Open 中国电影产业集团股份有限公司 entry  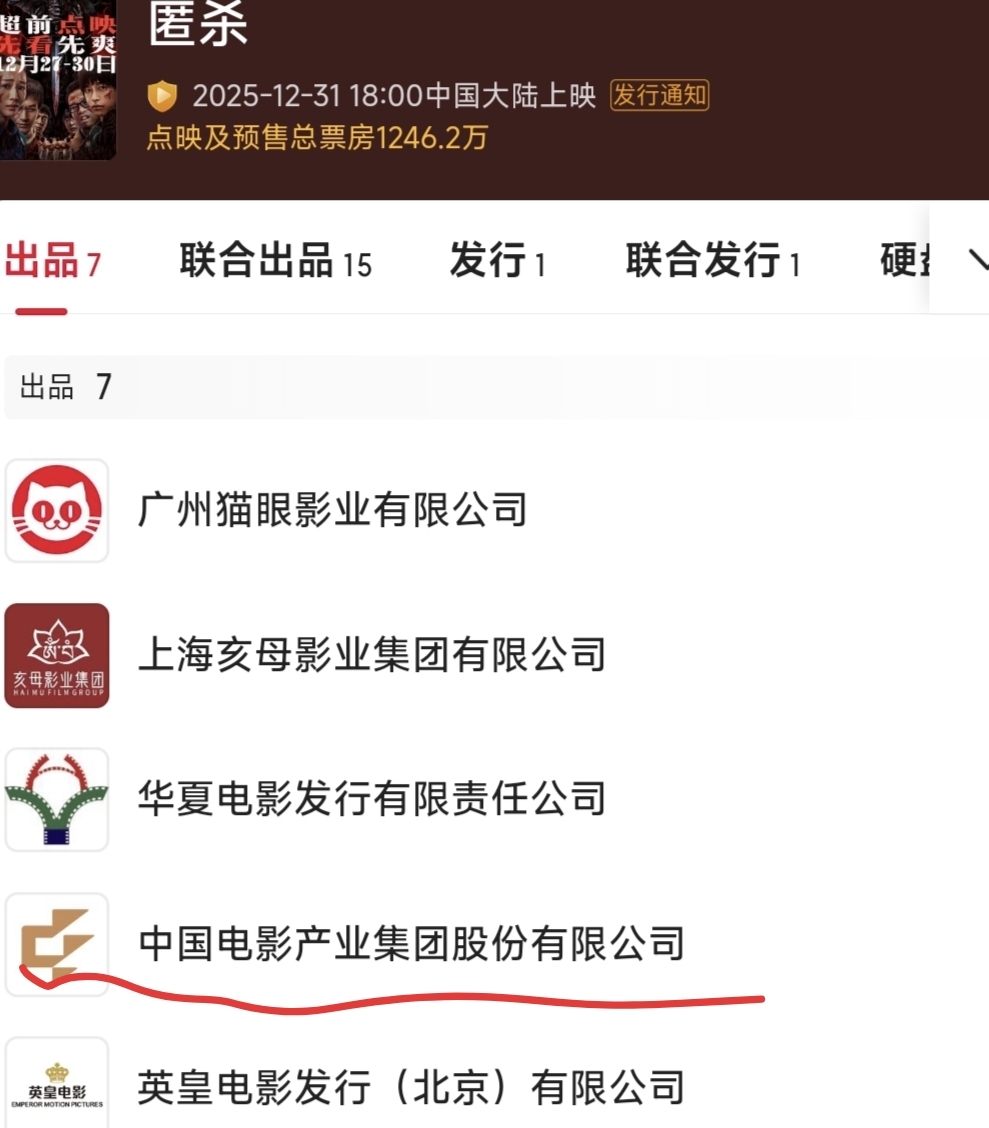point(411,943)
